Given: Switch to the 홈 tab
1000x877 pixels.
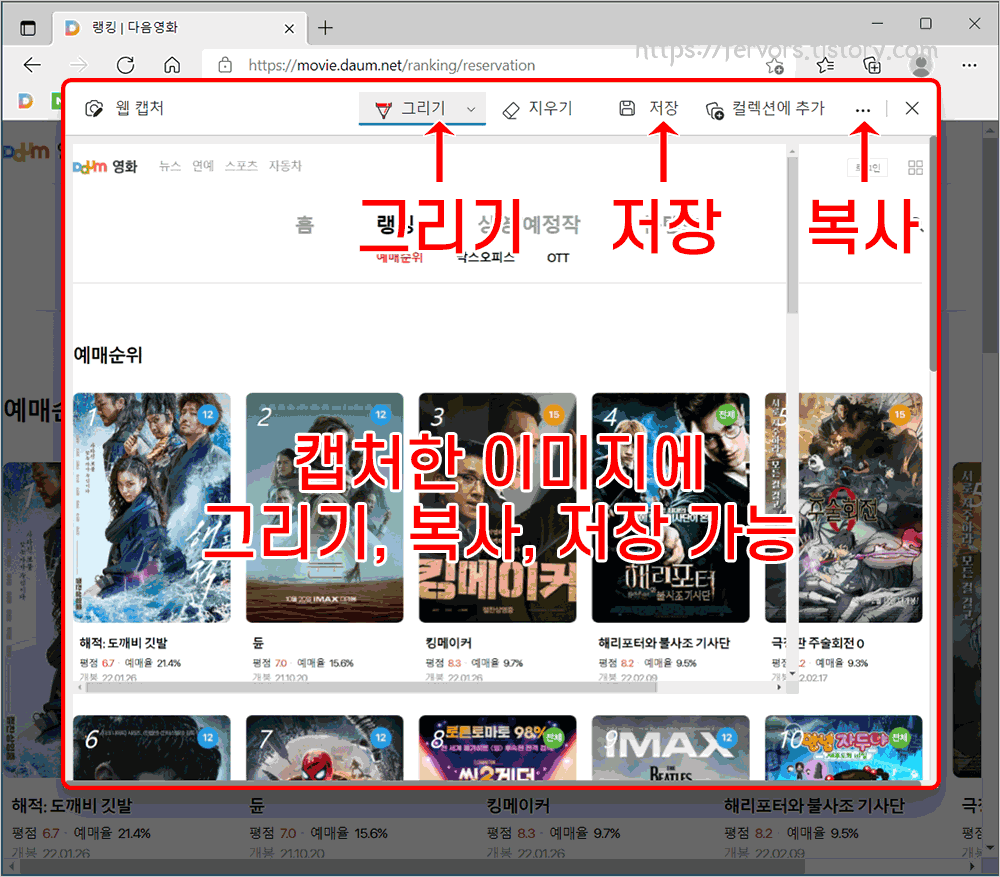Looking at the screenshot, I should point(305,225).
